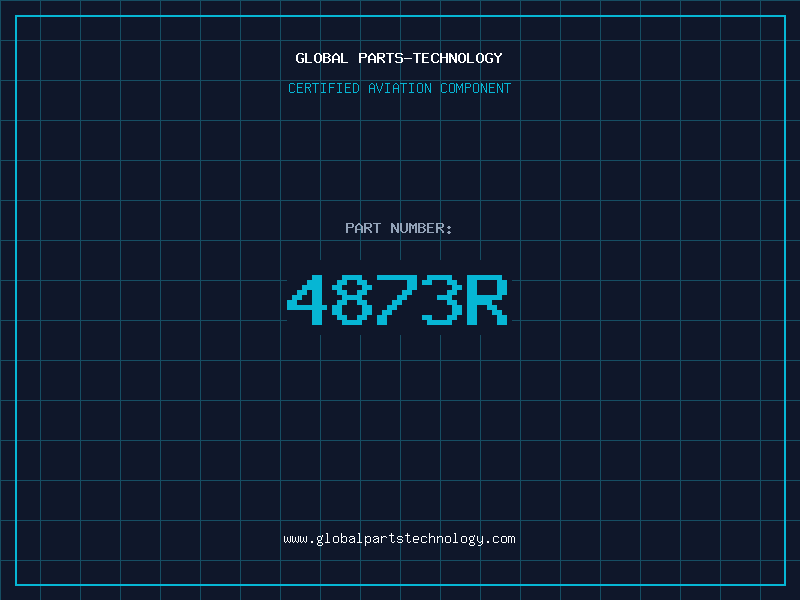The image size is (800, 600).
Task: Click the word PART in the label
Action: tap(363, 228)
